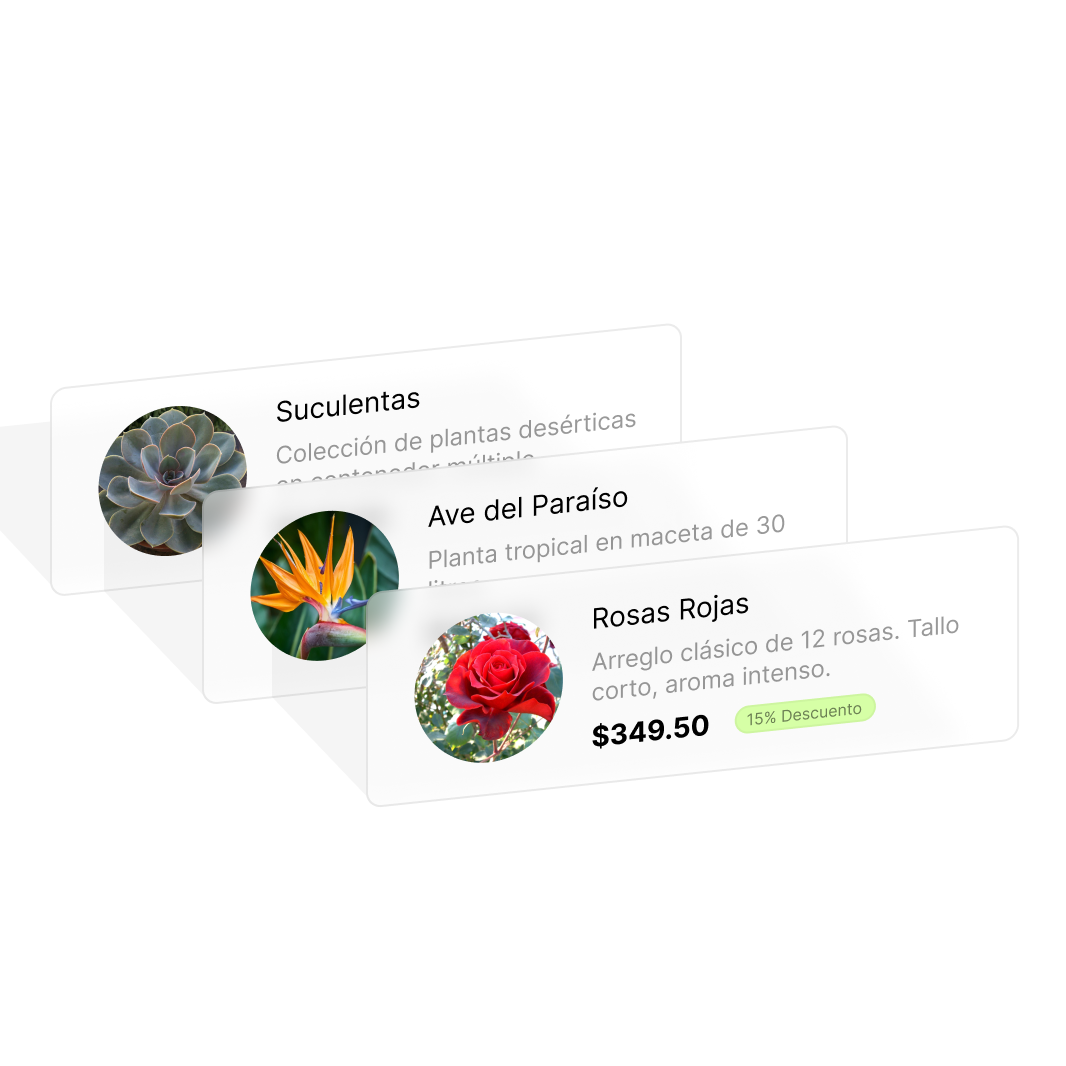Click "corto, aroma intenso." description line

(711, 681)
